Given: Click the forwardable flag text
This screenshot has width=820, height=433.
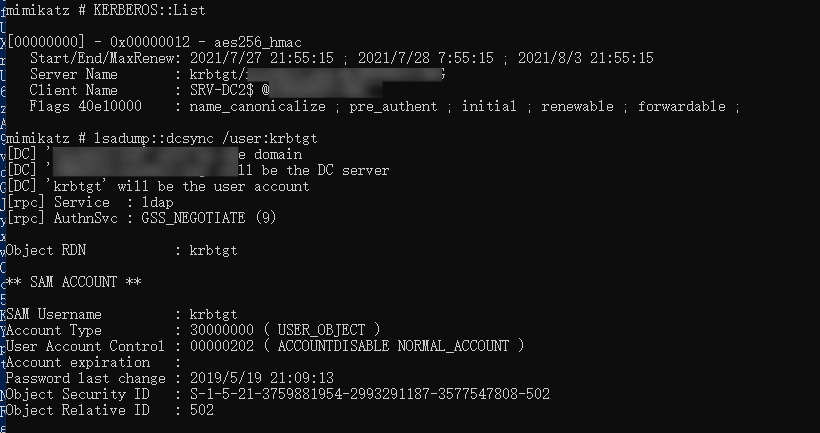Looking at the screenshot, I should (x=681, y=107).
